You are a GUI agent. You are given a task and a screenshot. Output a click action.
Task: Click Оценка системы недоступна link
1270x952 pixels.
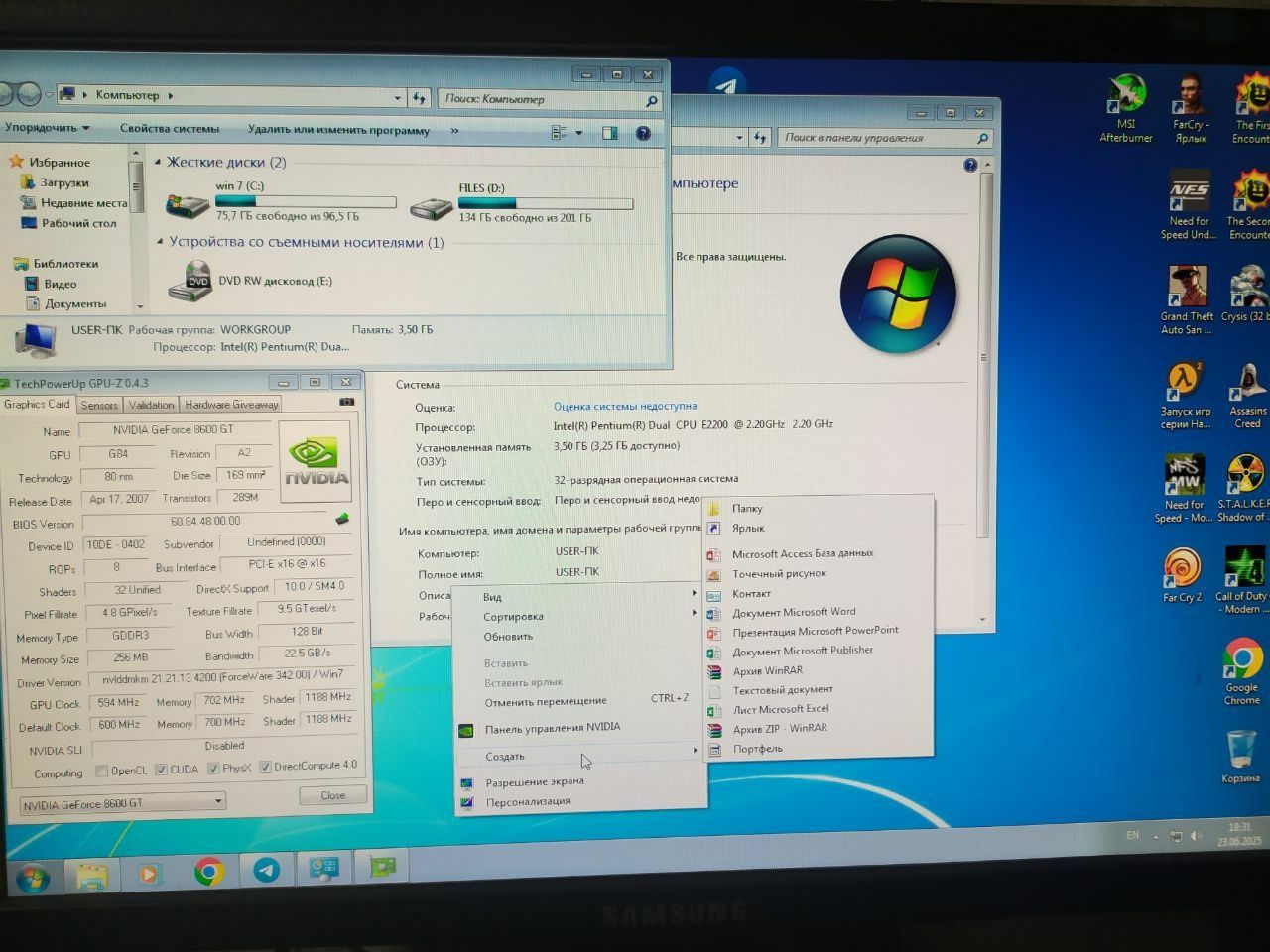tap(625, 406)
